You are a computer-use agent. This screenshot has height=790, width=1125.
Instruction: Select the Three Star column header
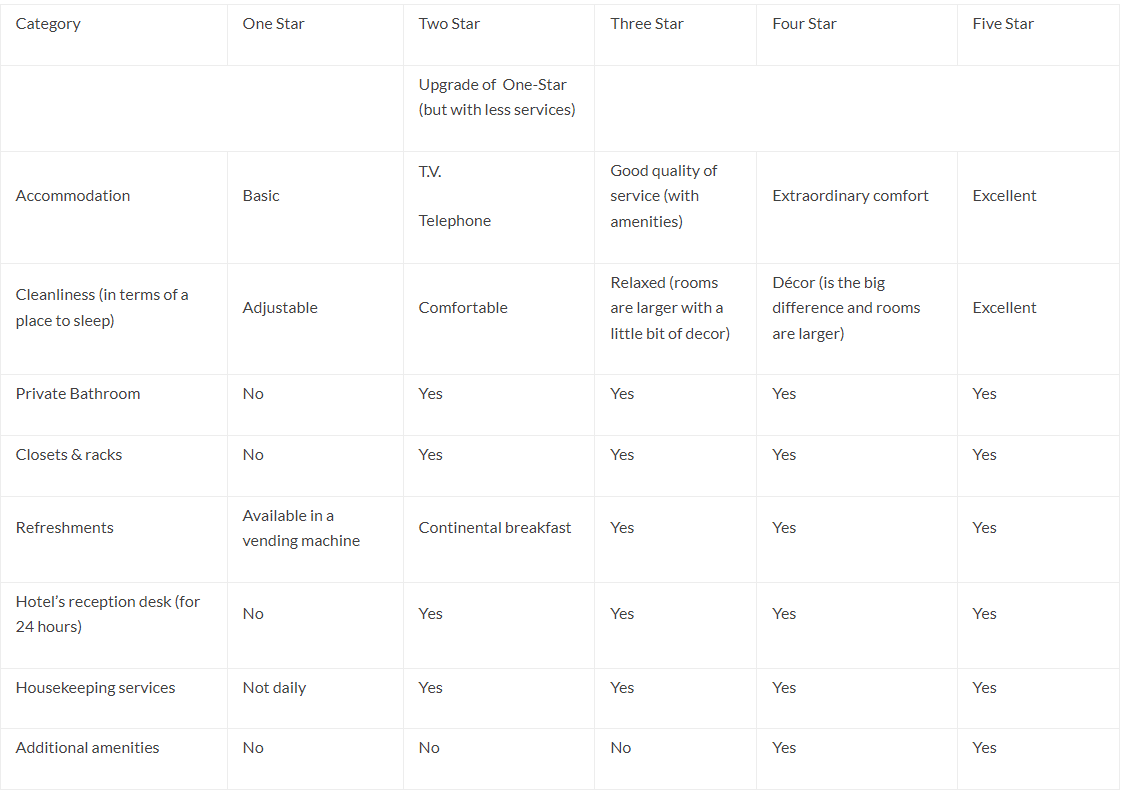[647, 24]
